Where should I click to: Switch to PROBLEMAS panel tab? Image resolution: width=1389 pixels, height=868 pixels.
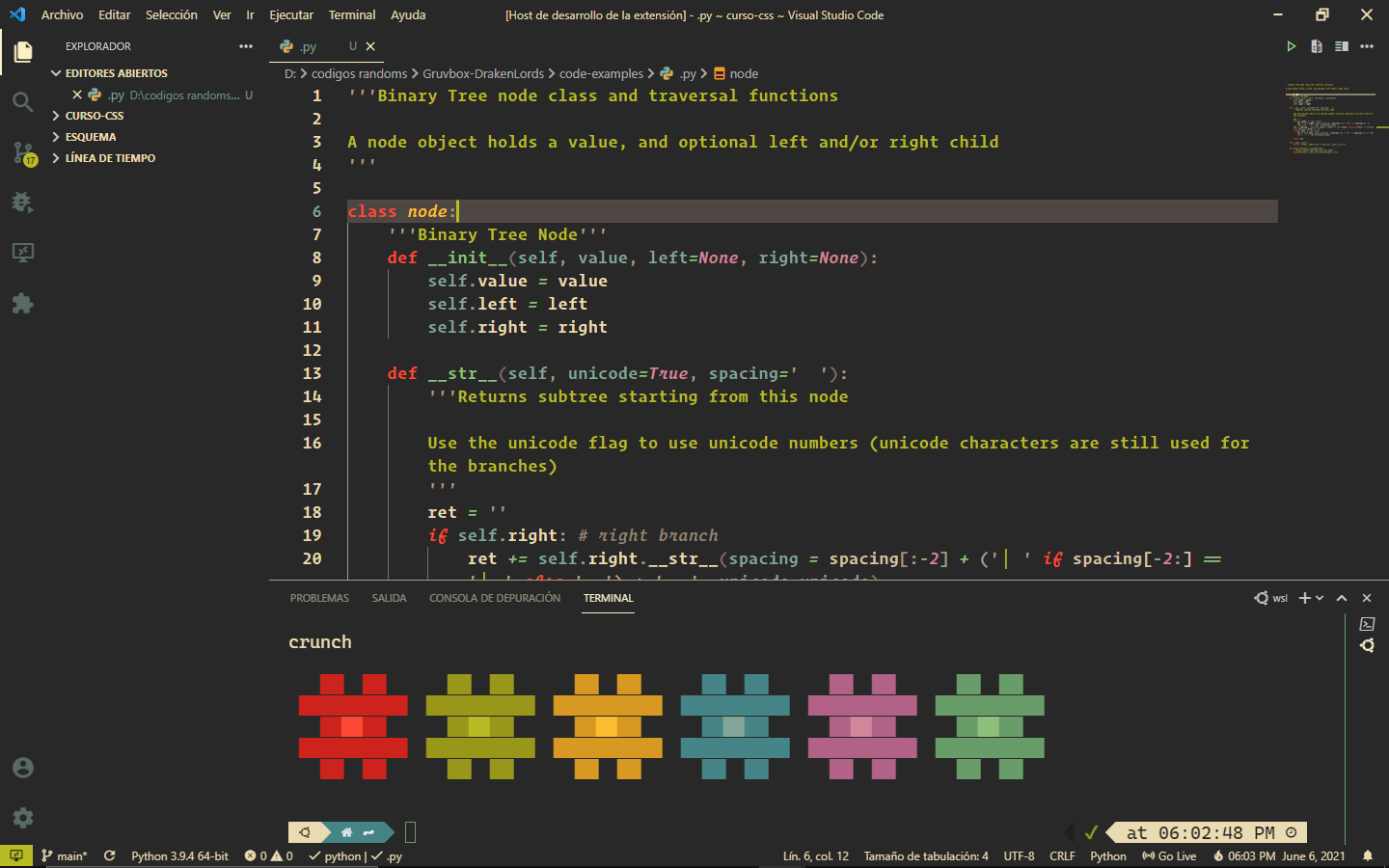point(319,598)
